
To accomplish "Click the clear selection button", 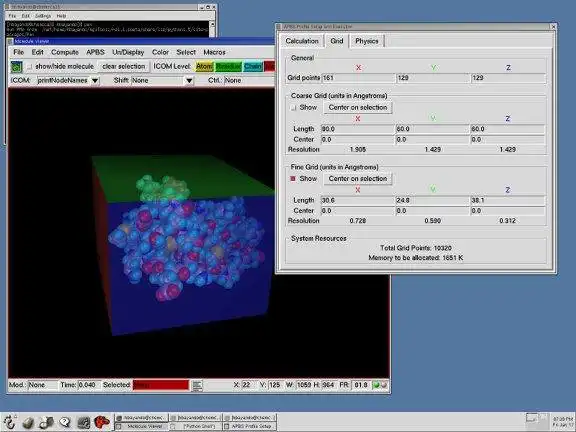I will click(124, 66).
